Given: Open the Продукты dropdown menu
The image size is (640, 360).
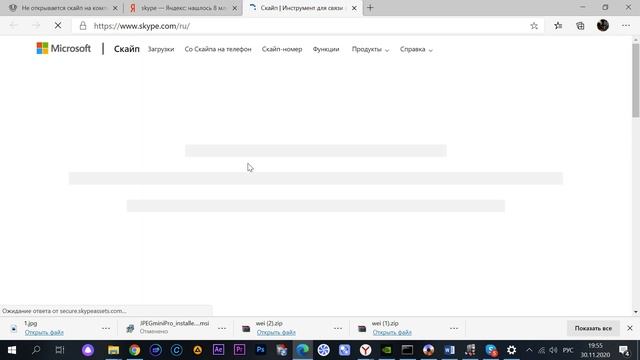Looking at the screenshot, I should point(370,49).
